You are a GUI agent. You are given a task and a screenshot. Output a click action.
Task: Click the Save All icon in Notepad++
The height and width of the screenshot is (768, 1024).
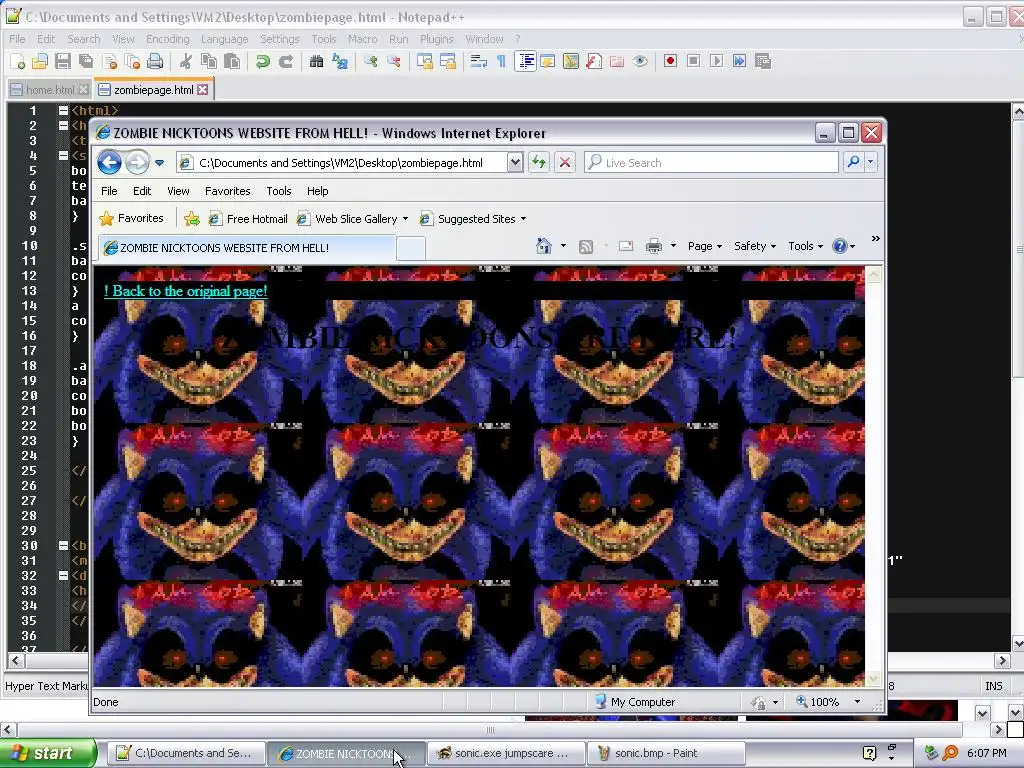86,61
